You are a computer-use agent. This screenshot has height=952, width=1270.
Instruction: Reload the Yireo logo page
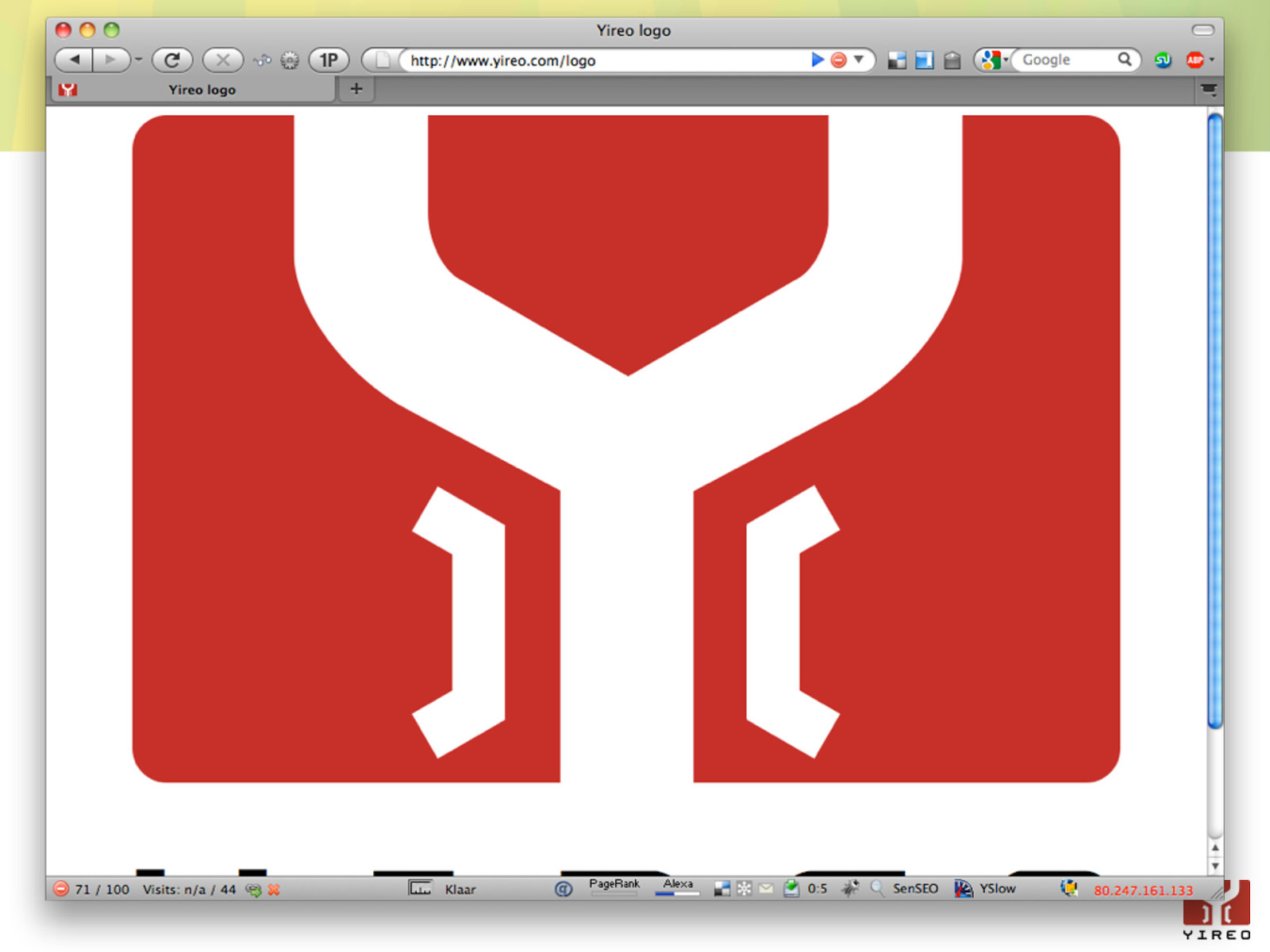pyautogui.click(x=172, y=59)
